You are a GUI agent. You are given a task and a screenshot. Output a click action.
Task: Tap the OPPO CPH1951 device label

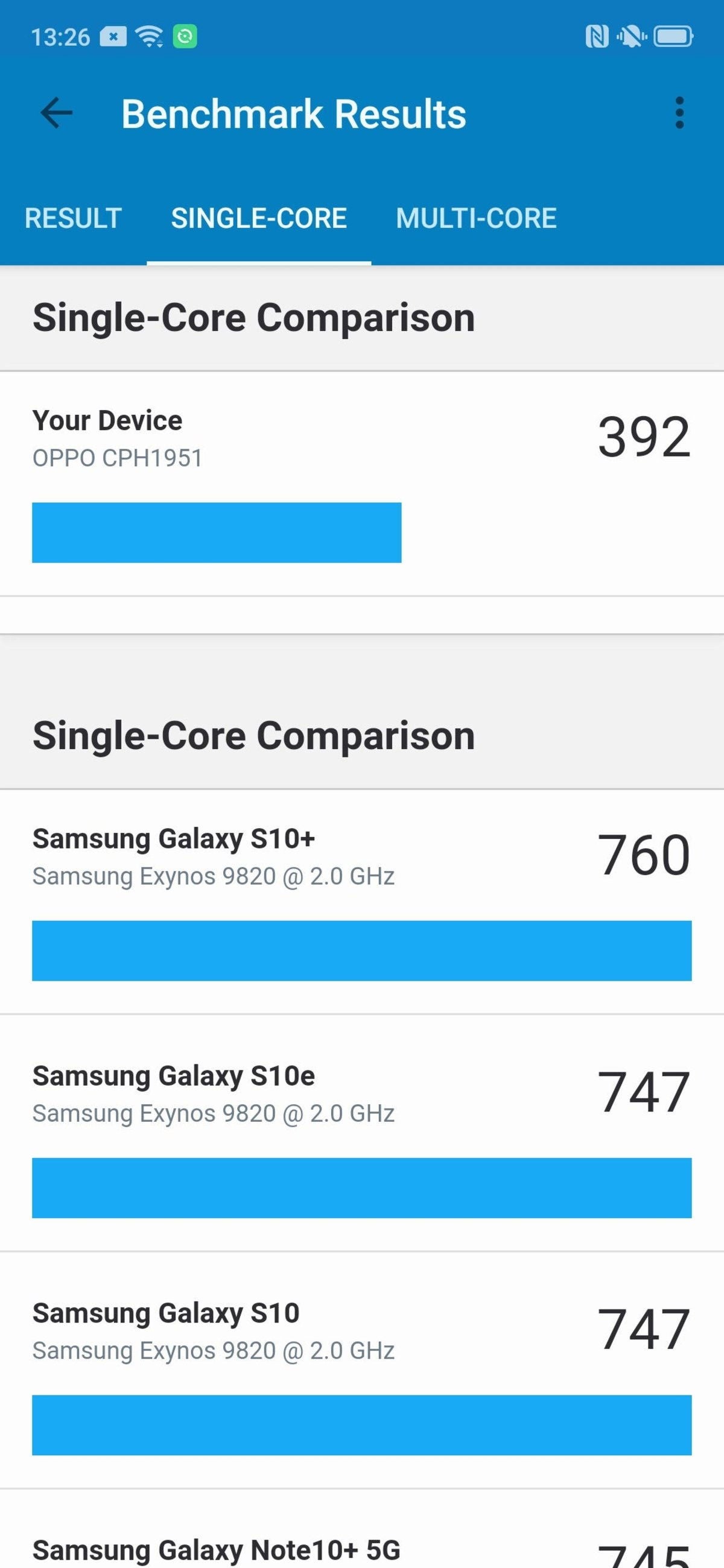pos(118,458)
